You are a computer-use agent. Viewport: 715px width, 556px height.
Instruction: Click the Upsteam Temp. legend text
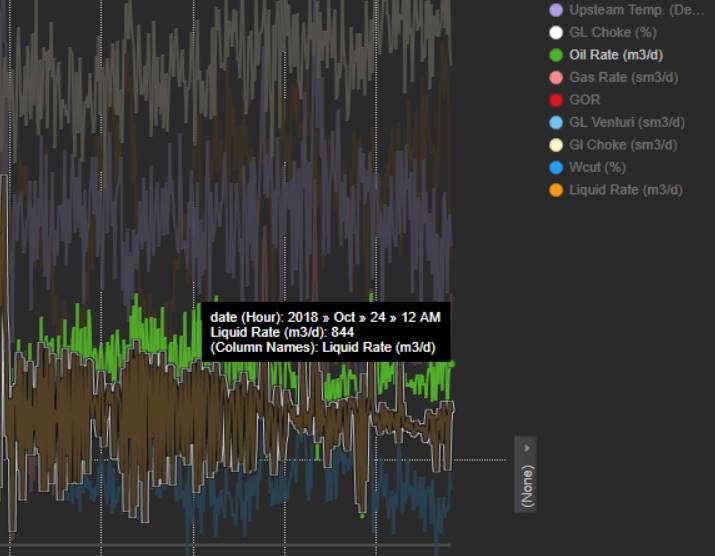pyautogui.click(x=636, y=10)
